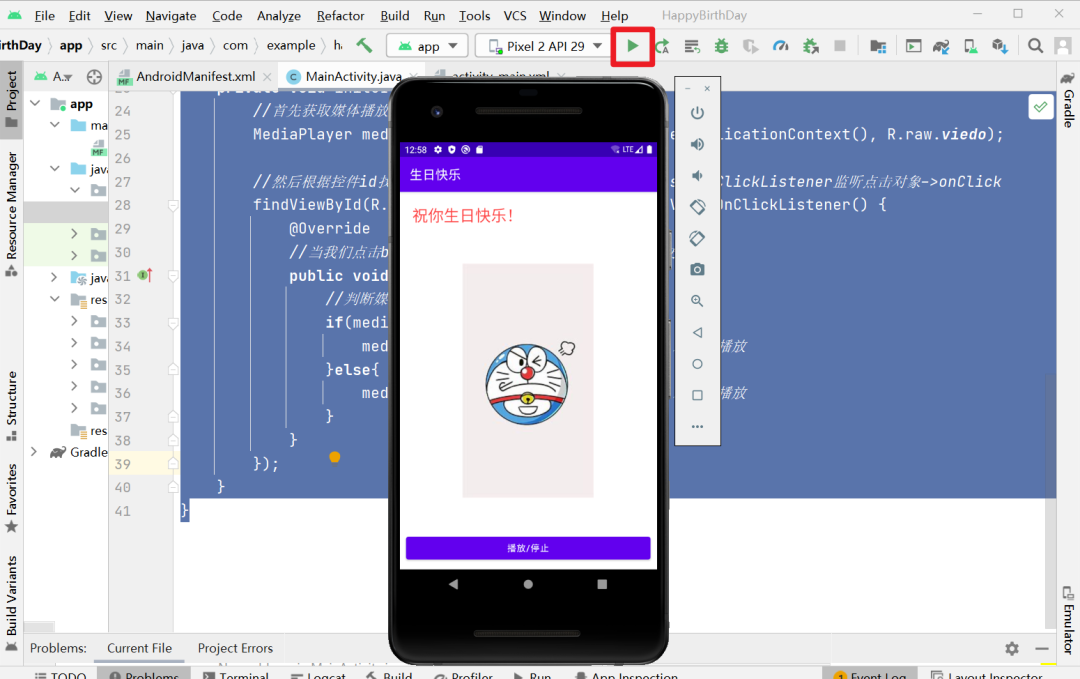The width and height of the screenshot is (1080, 679).
Task: Collapse the res folder tree node
Action: point(54,299)
